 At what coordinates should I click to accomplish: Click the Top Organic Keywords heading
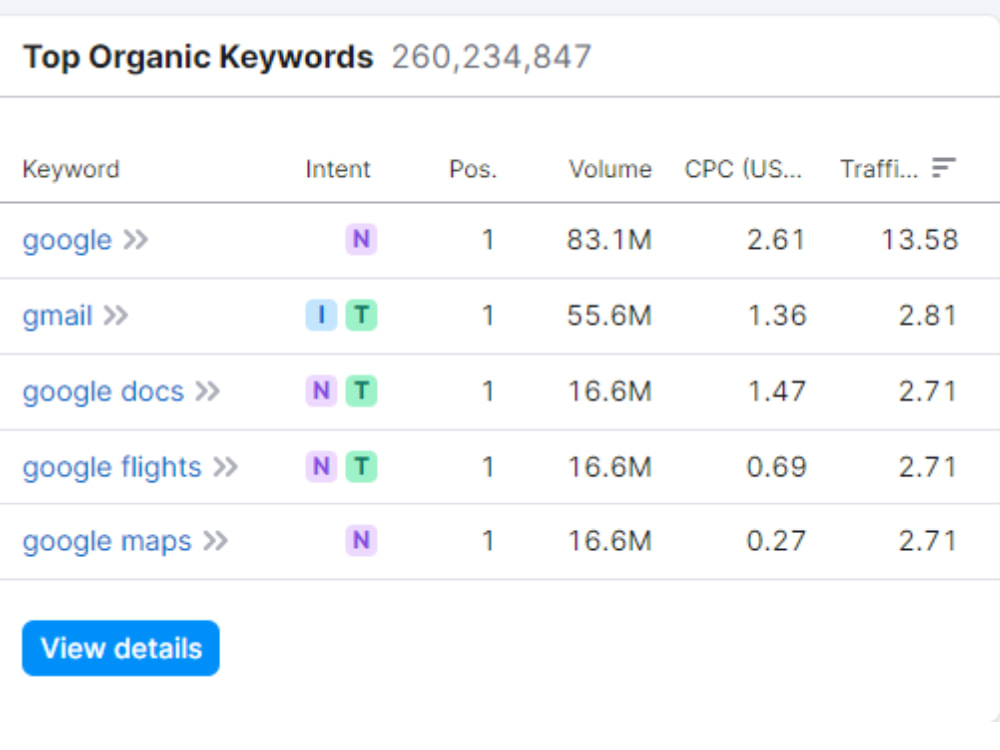(x=198, y=57)
